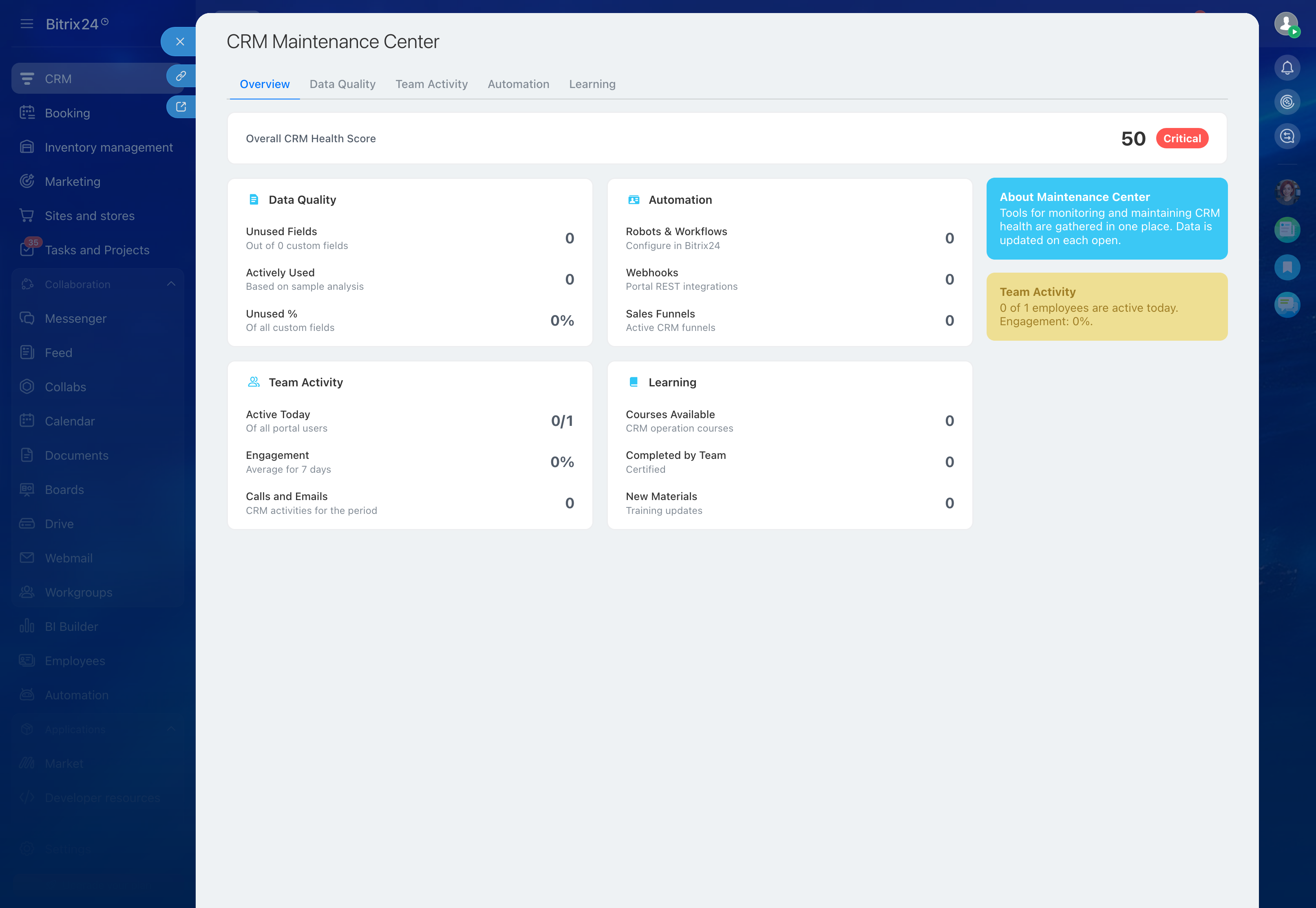Select the Learning tab
This screenshot has height=908, width=1316.
(592, 84)
